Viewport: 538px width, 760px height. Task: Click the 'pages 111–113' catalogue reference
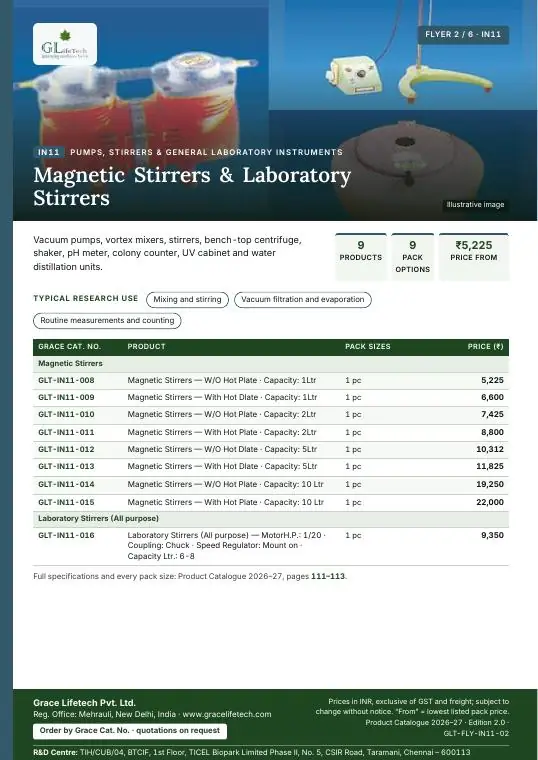[x=316, y=576]
